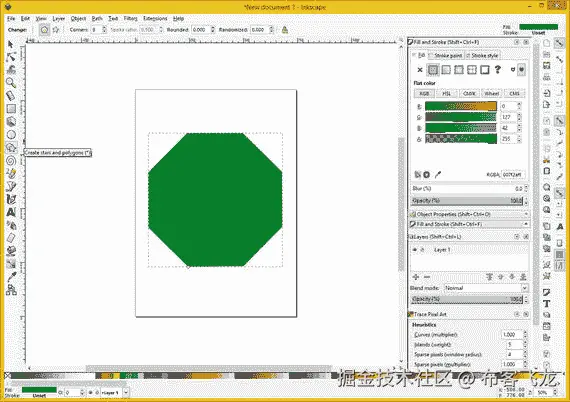Screen dimensions: 570x402
Task: Open the Blend mode dropdown
Action: 486,288
